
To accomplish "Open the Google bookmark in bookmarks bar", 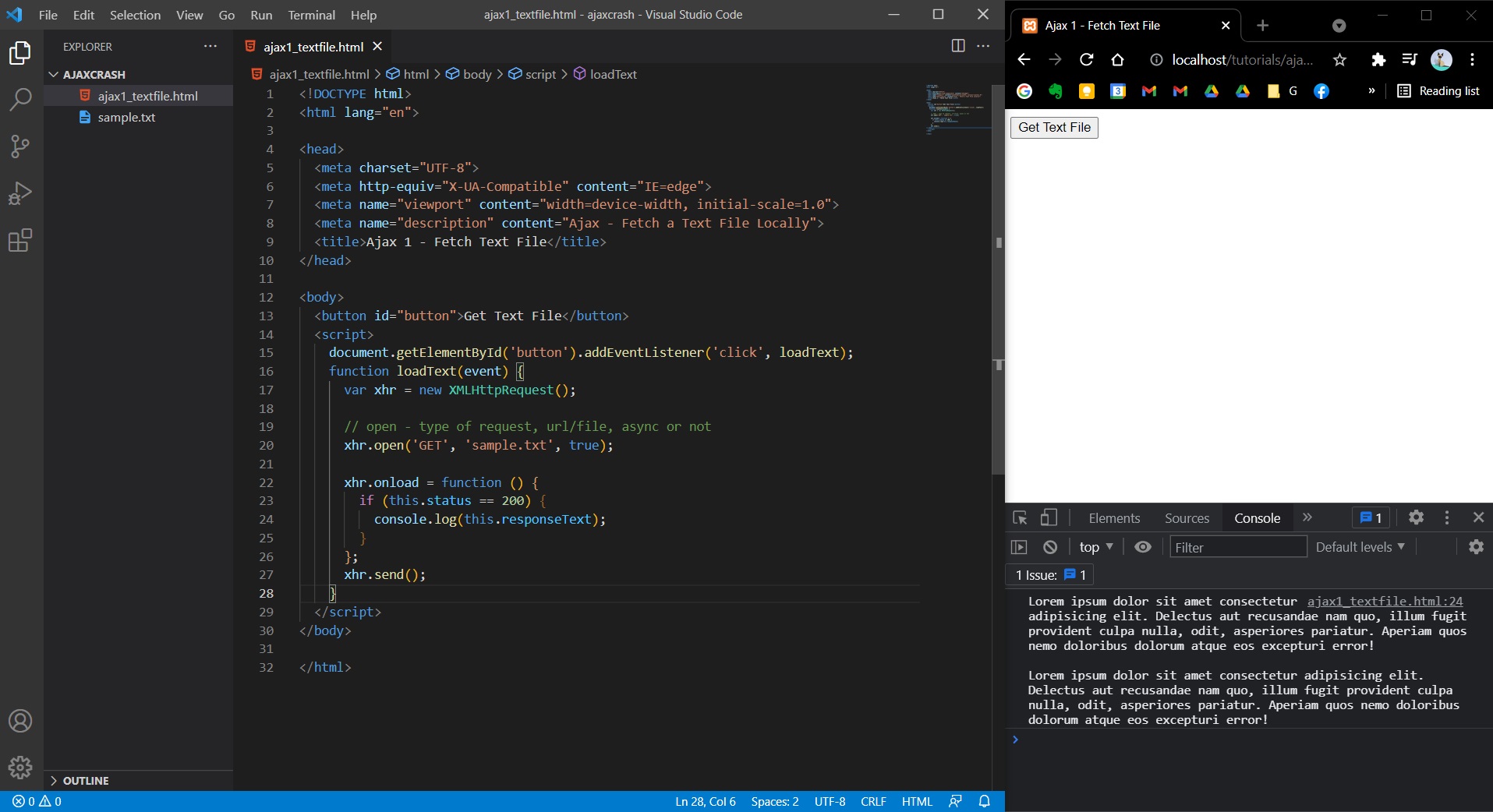I will pos(1024,91).
